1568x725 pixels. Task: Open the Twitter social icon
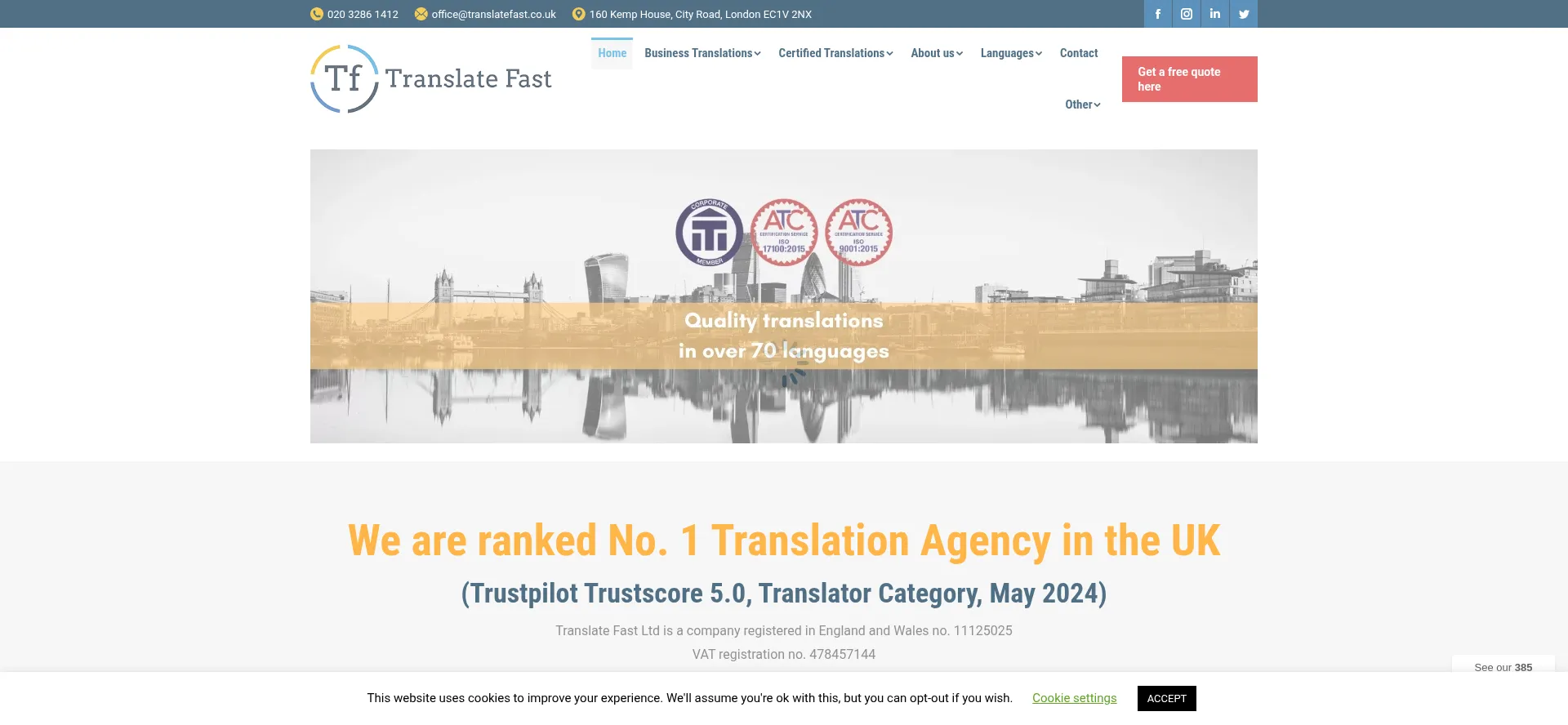(x=1244, y=14)
